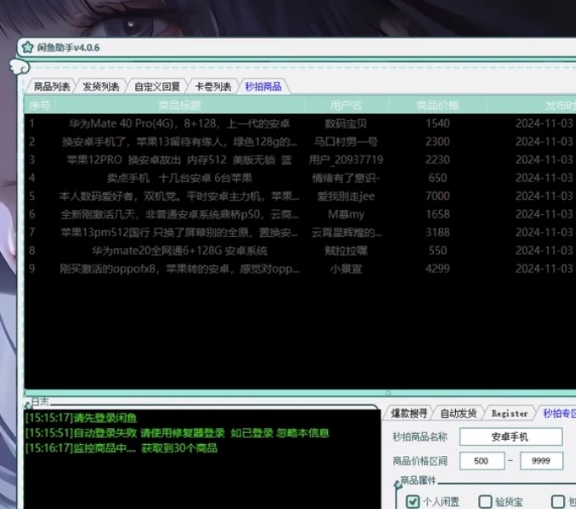Open the 爆款搜寻 tab
Viewport: 576px width, 509px height.
point(408,414)
